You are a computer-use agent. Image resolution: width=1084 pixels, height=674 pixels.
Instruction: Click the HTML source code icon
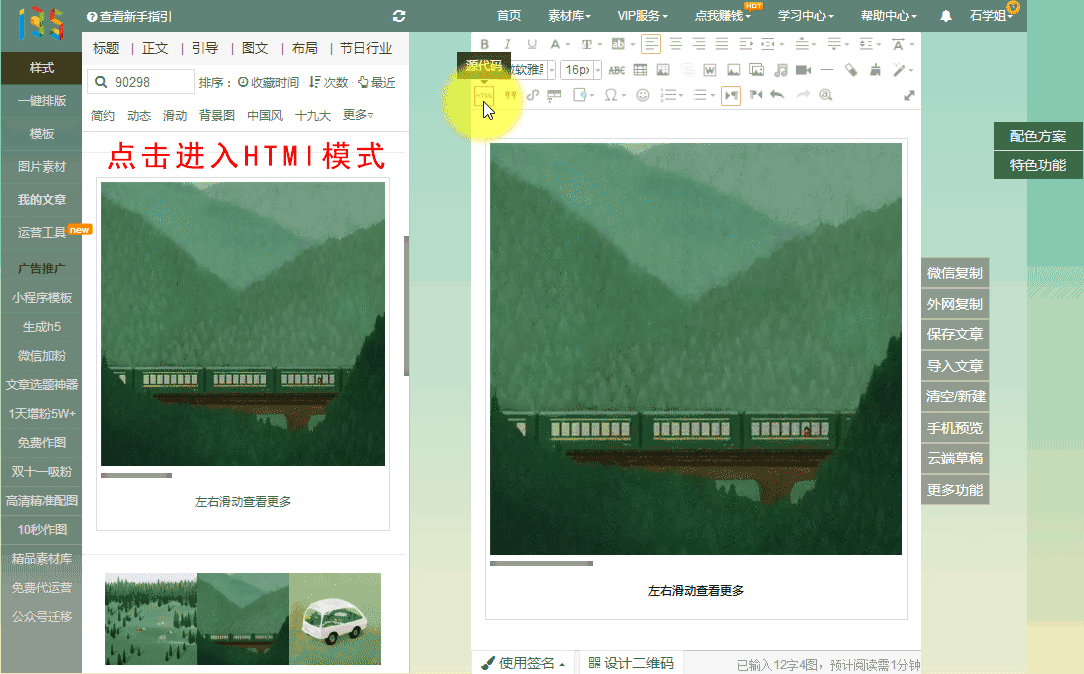pyautogui.click(x=484, y=95)
